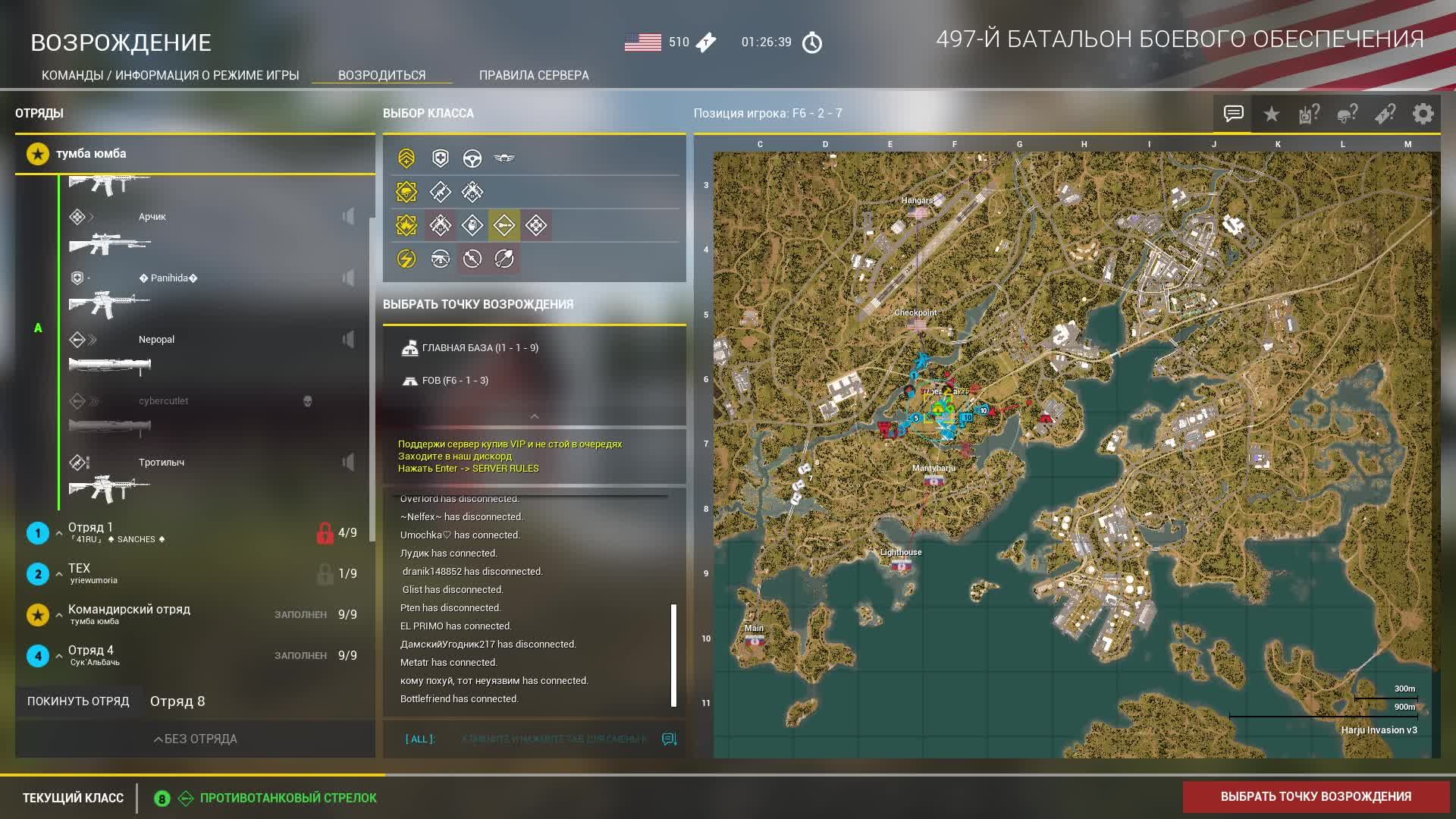Select the pilot wings class icon
This screenshot has width=1456, height=819.
tap(504, 158)
